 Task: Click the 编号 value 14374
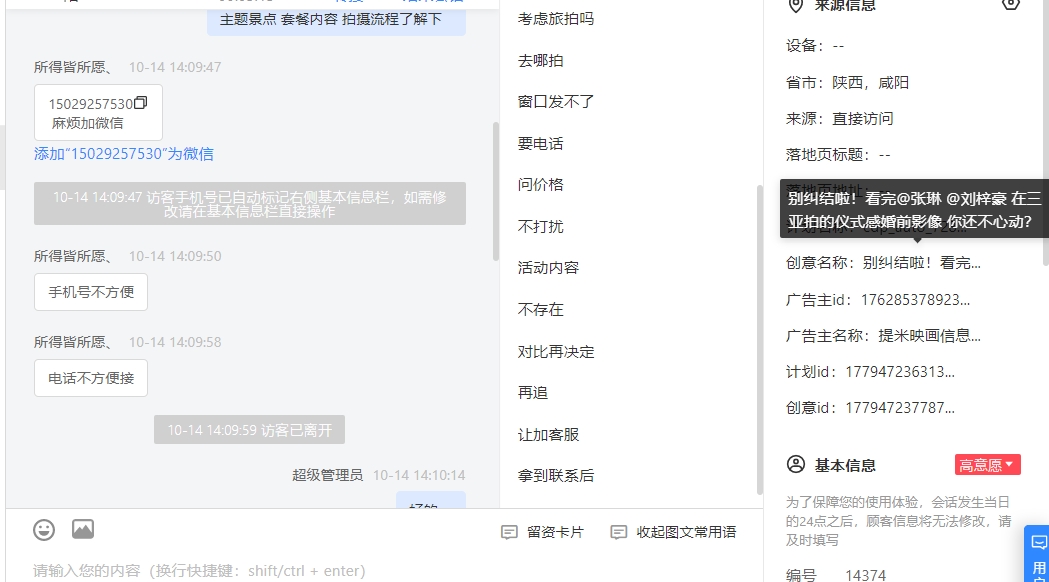point(866,575)
